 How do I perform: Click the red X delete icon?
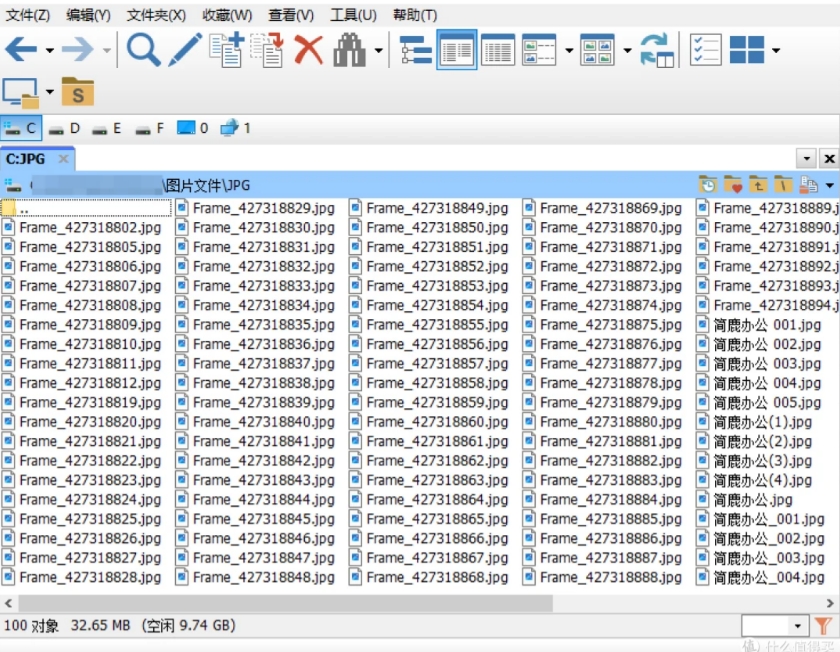(309, 50)
